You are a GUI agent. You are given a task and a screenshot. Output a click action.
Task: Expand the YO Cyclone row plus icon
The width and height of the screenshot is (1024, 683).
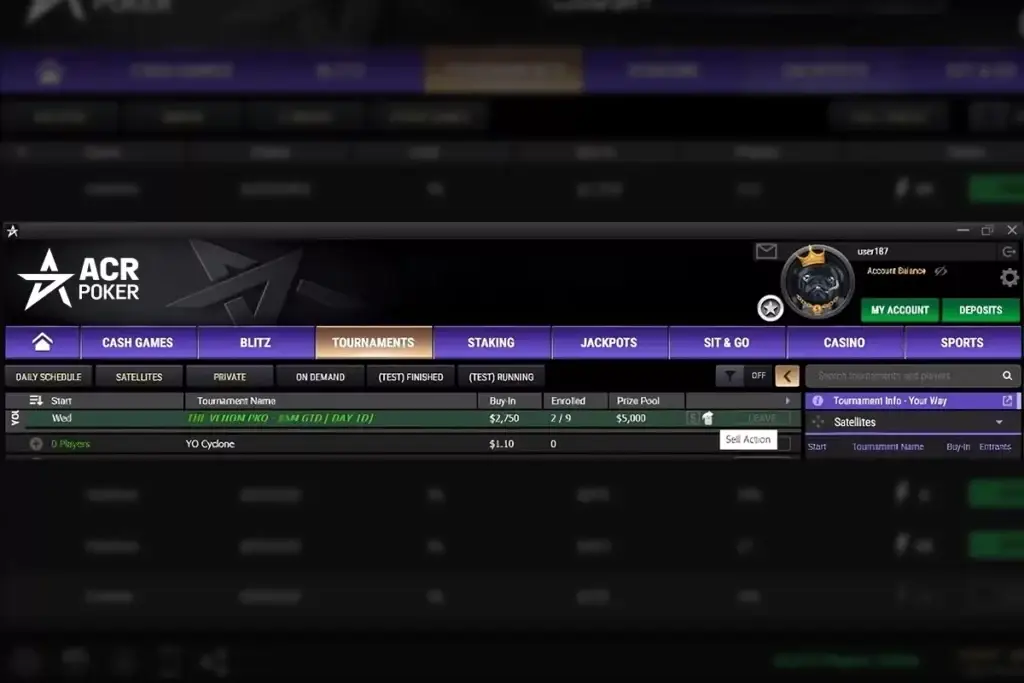click(x=36, y=443)
